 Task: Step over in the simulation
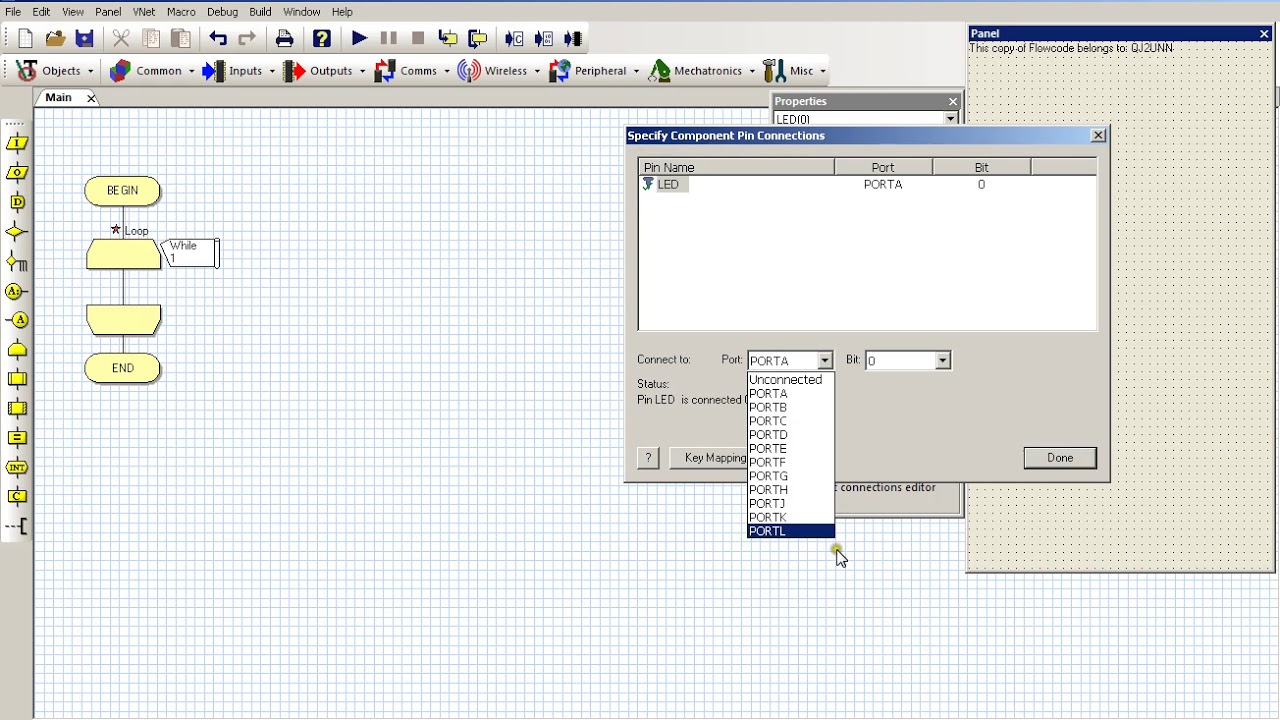477,39
